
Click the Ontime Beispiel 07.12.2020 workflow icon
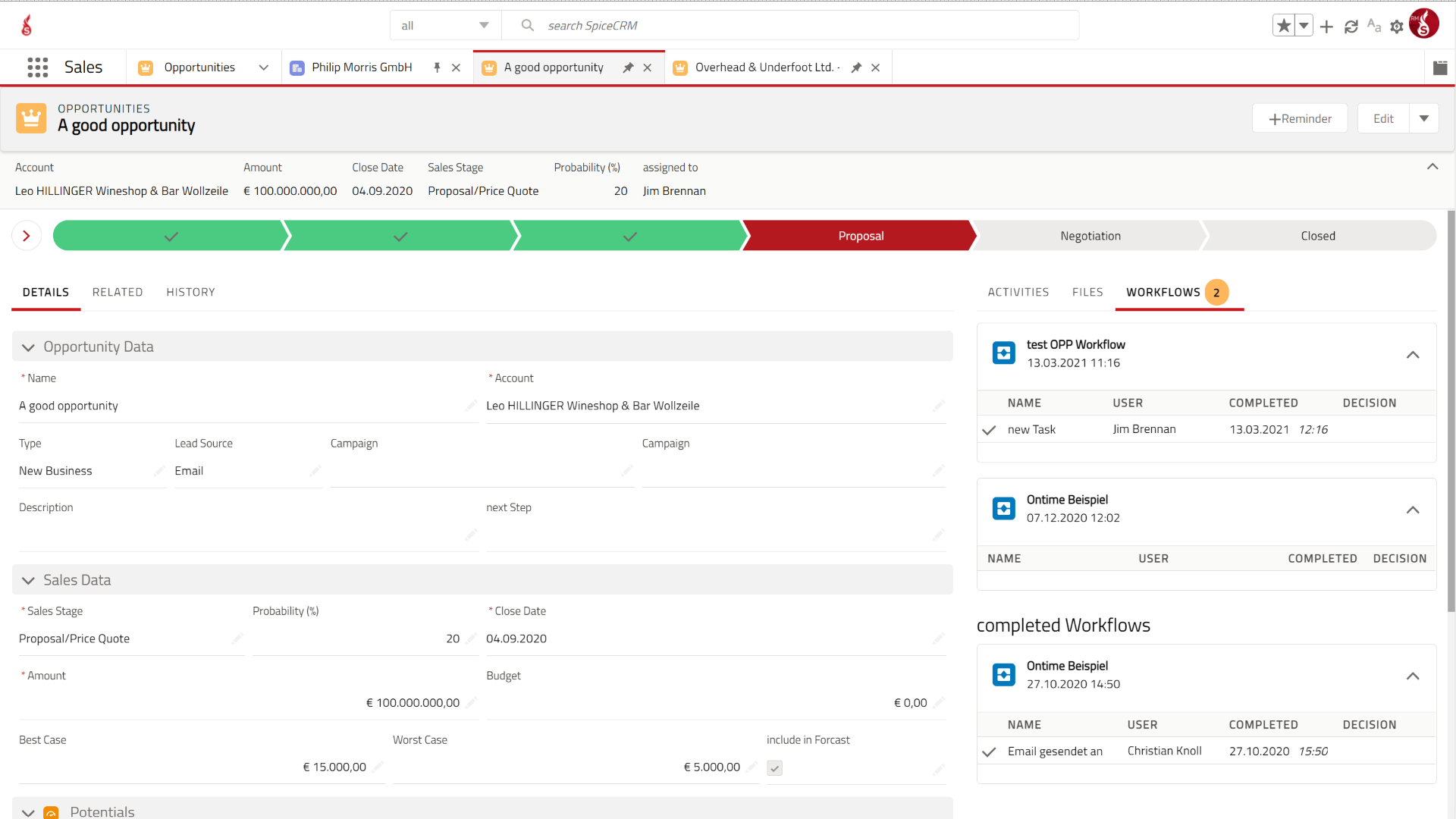coord(1004,508)
